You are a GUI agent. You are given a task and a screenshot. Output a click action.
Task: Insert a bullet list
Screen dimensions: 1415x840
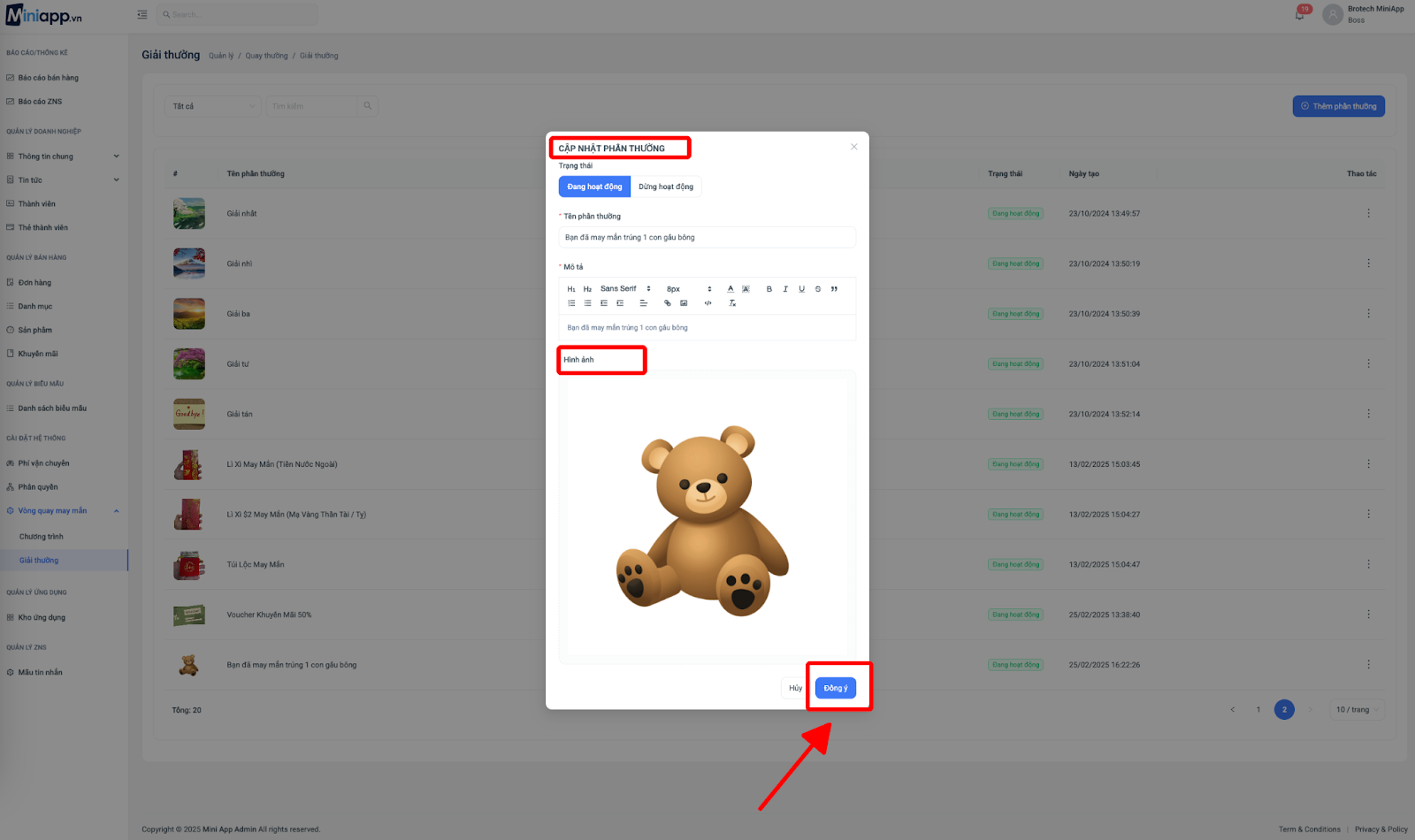click(587, 303)
